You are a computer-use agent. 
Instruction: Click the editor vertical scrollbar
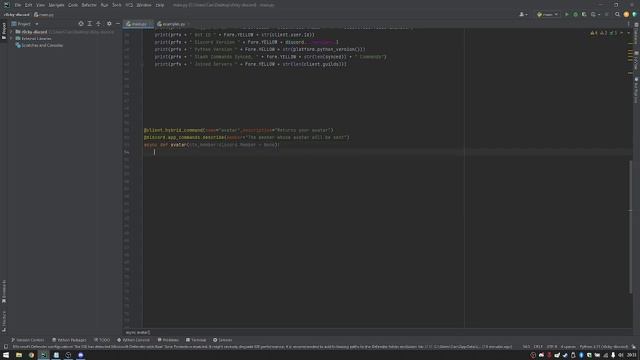[x=630, y=227]
